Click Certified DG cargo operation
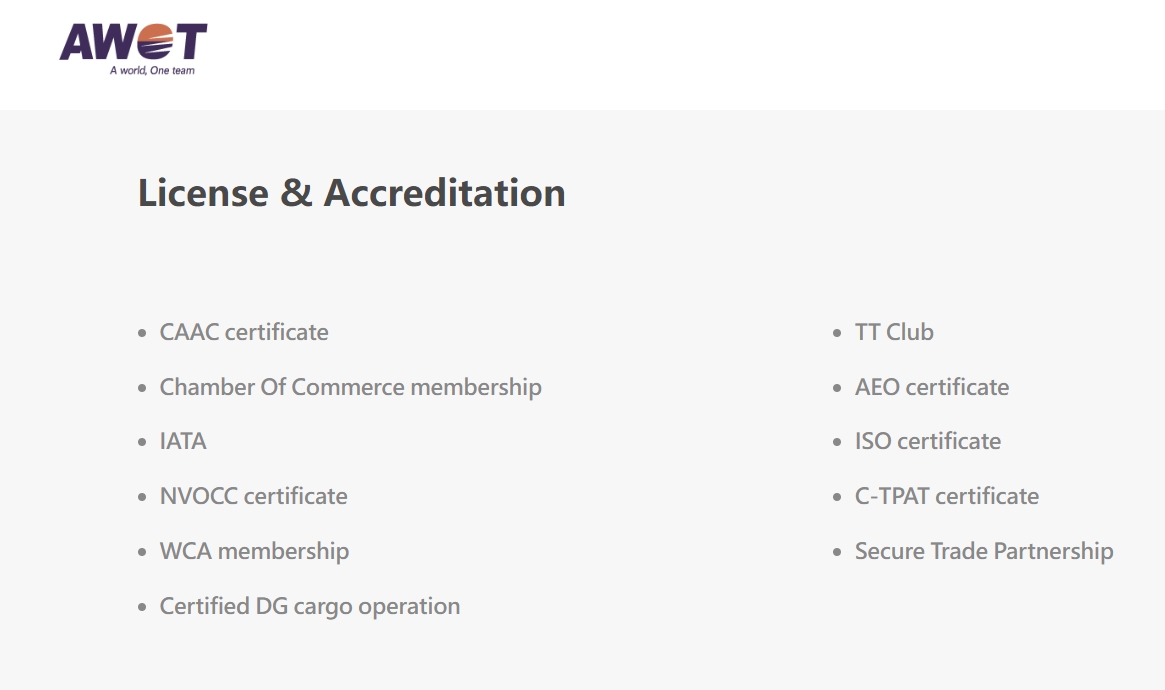The width and height of the screenshot is (1165, 690). pos(310,606)
